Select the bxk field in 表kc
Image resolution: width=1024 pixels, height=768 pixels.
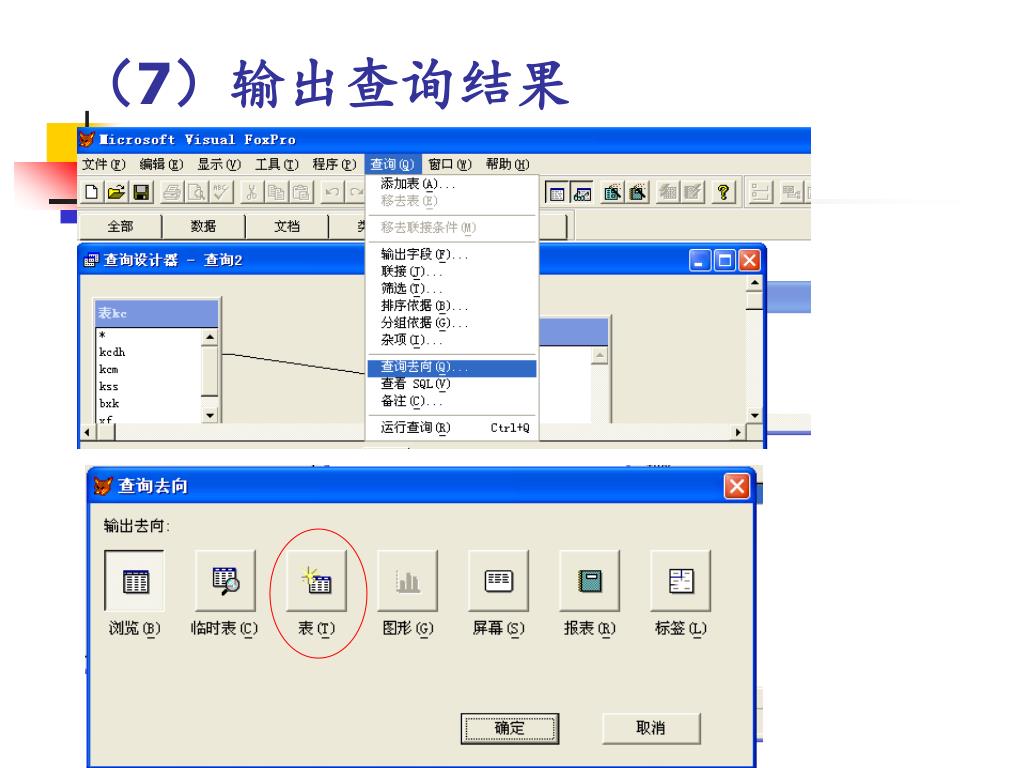pos(148,404)
